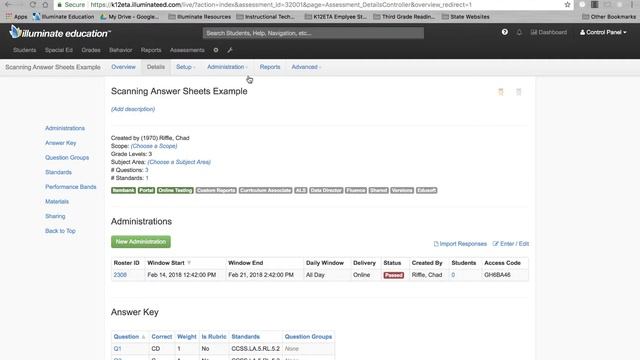Jump to Standards in the sidebar
The width and height of the screenshot is (640, 360).
[58, 172]
